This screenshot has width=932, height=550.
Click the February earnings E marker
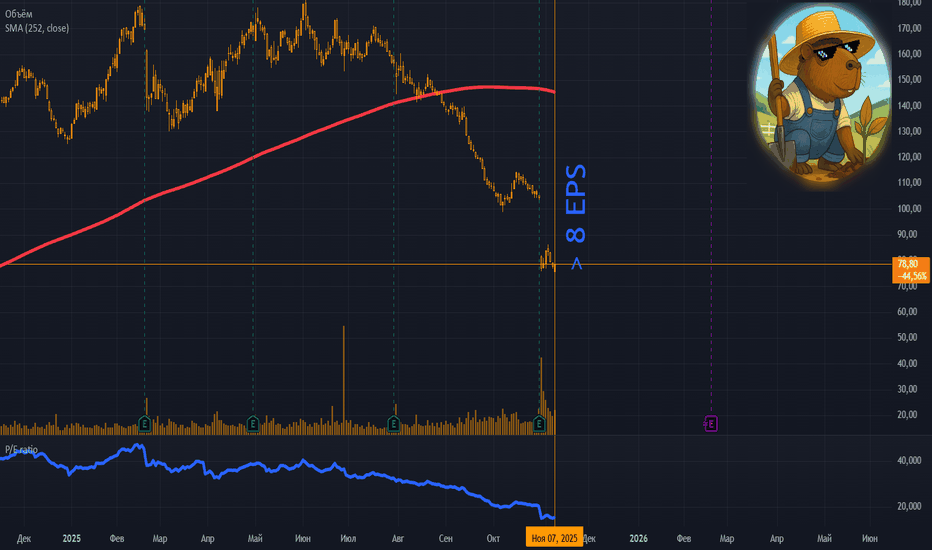pyautogui.click(x=146, y=424)
